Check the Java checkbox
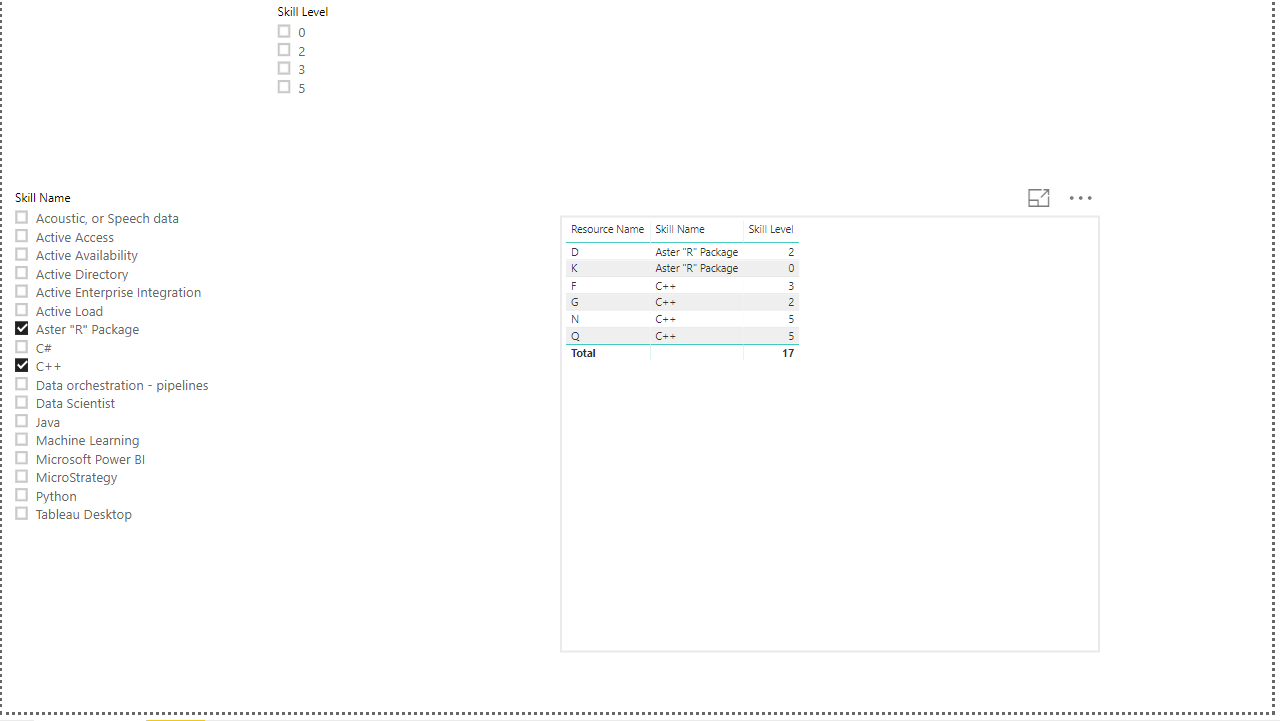This screenshot has height=721, width=1280. [22, 421]
